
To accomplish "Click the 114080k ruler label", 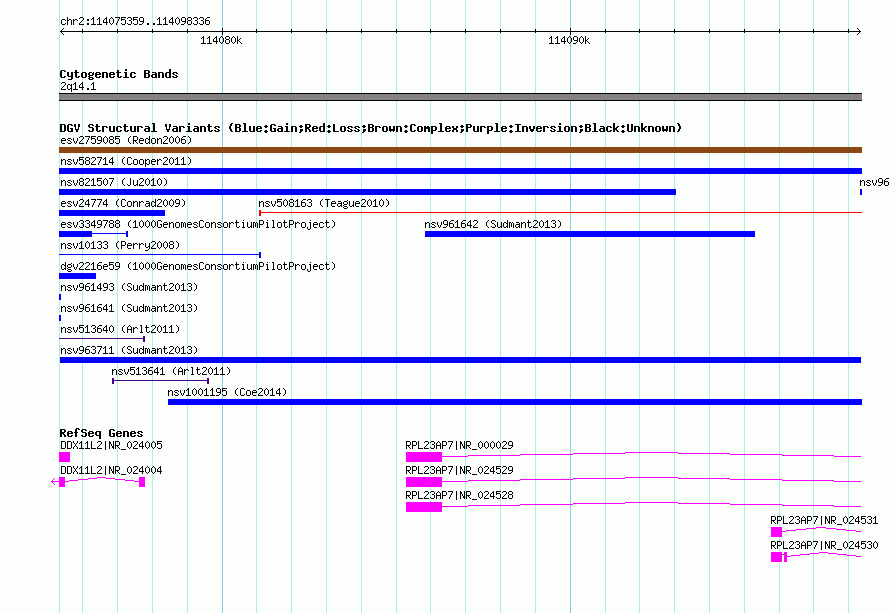I will tap(221, 40).
